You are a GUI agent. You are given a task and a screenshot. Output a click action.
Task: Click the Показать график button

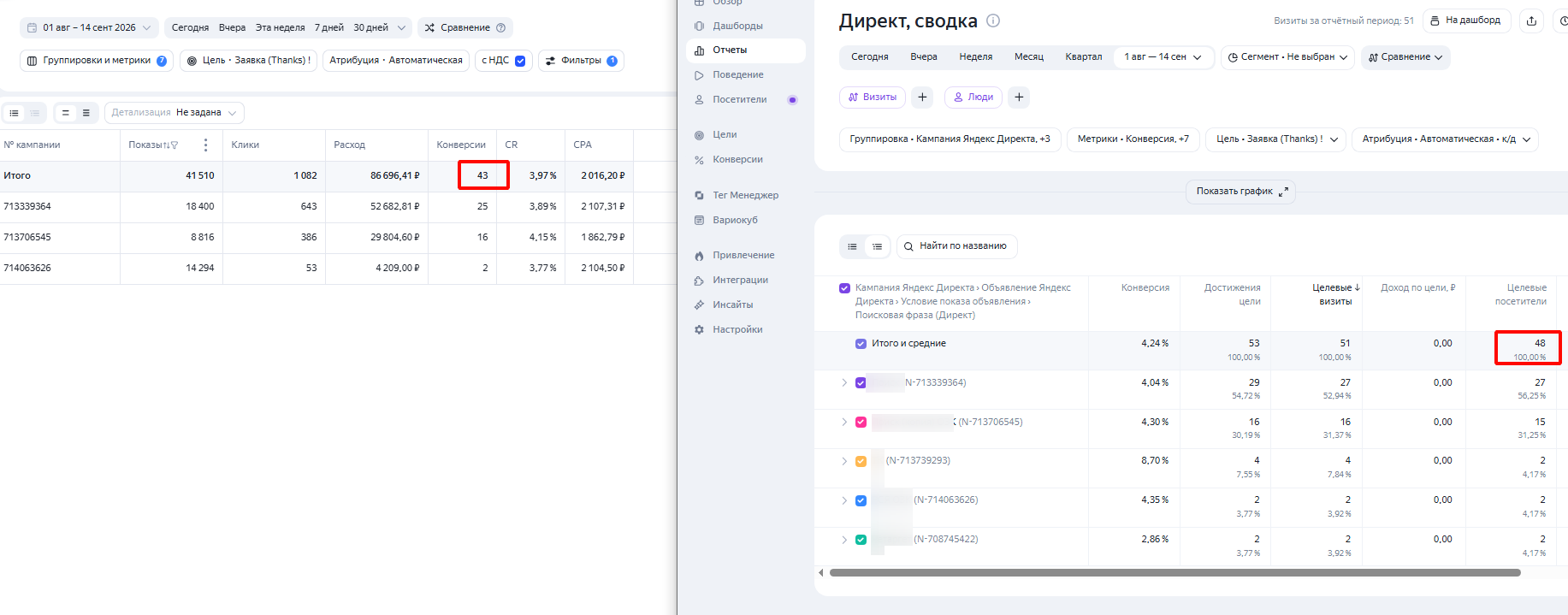[1240, 192]
